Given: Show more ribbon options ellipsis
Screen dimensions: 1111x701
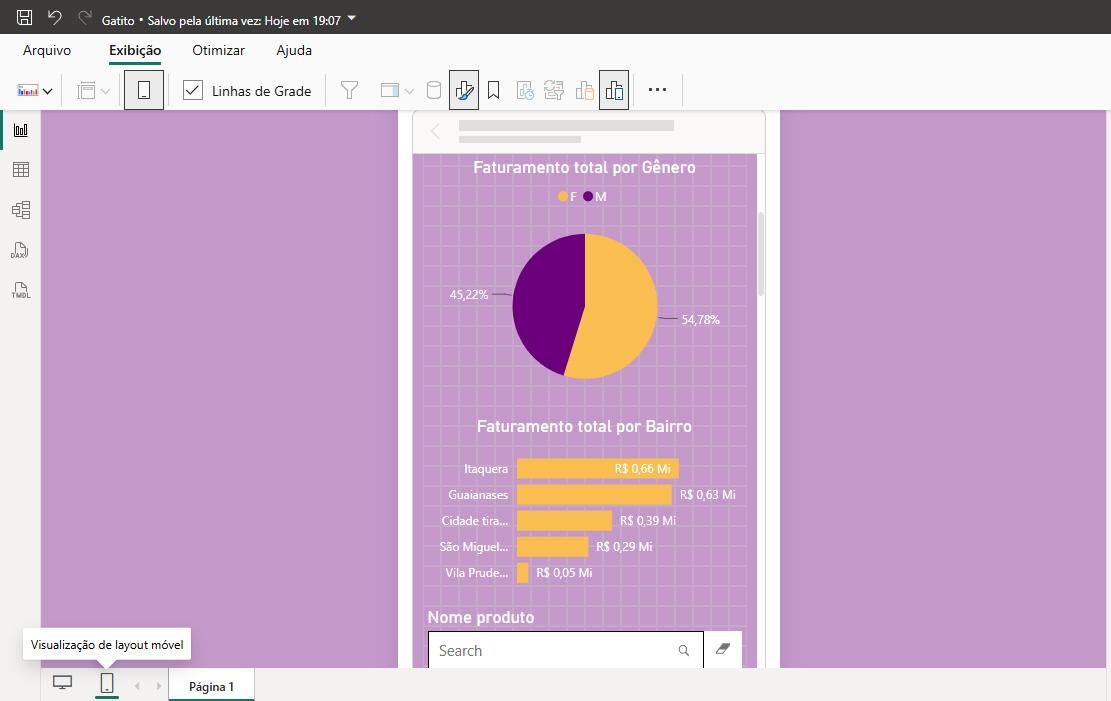Looking at the screenshot, I should coord(658,90).
